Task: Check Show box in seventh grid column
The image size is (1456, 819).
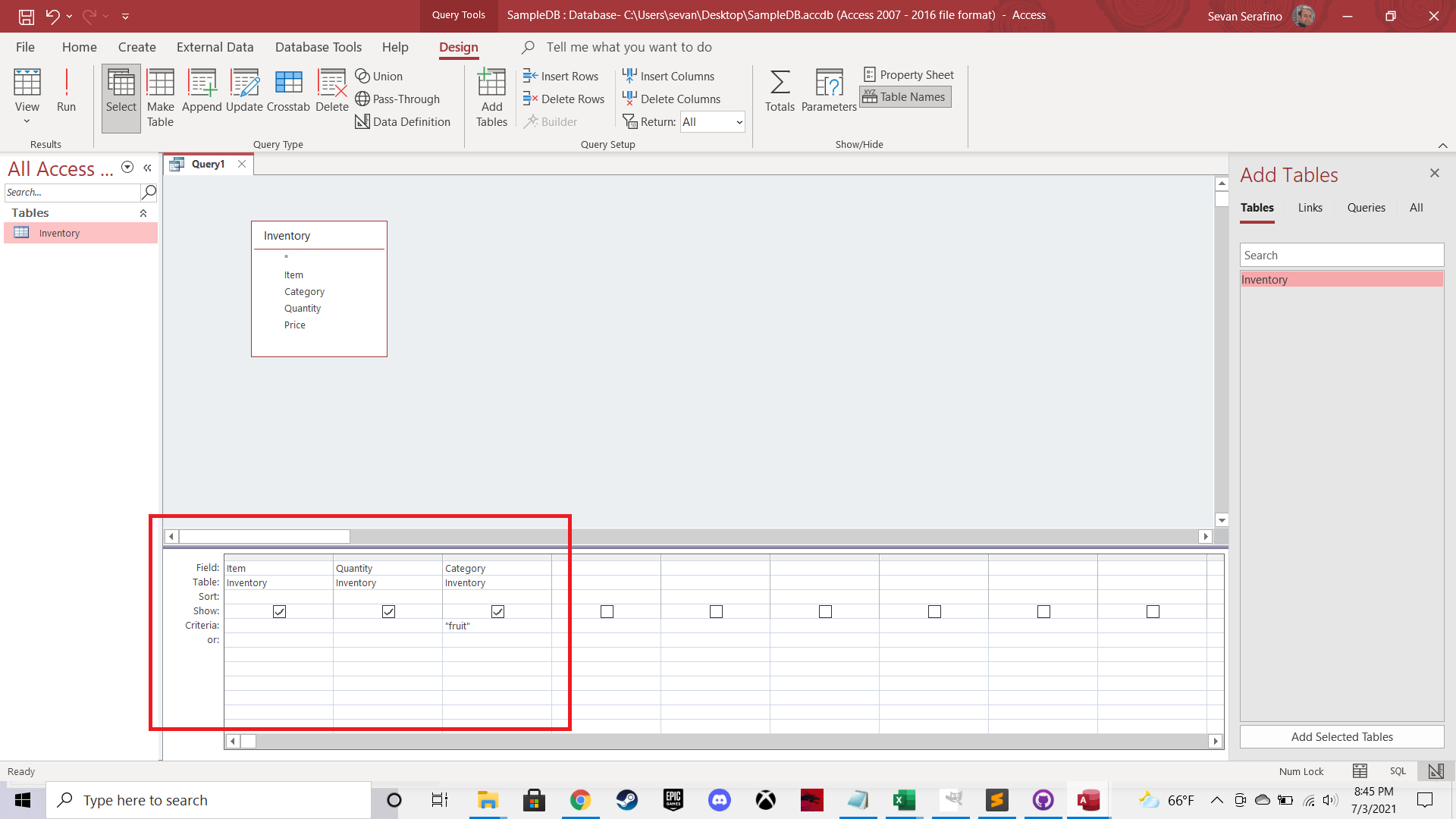Action: pyautogui.click(x=934, y=611)
